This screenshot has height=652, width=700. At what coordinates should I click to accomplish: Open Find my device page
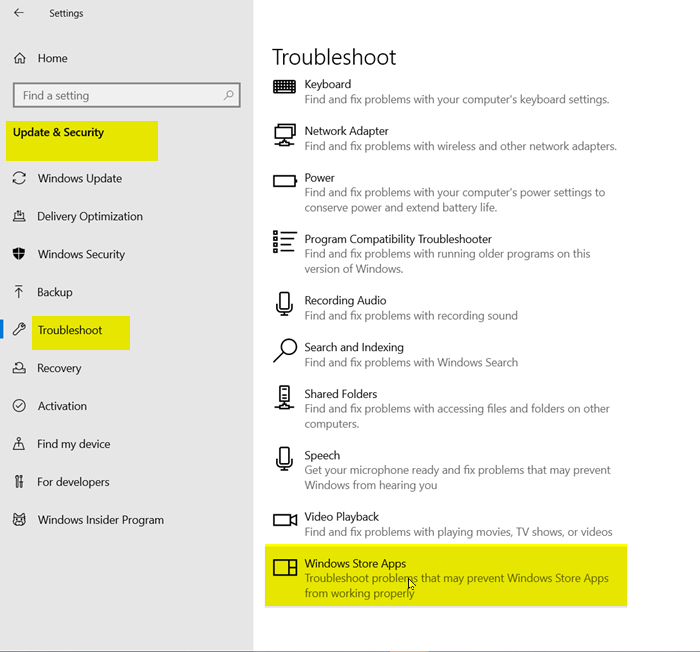[x=73, y=444]
